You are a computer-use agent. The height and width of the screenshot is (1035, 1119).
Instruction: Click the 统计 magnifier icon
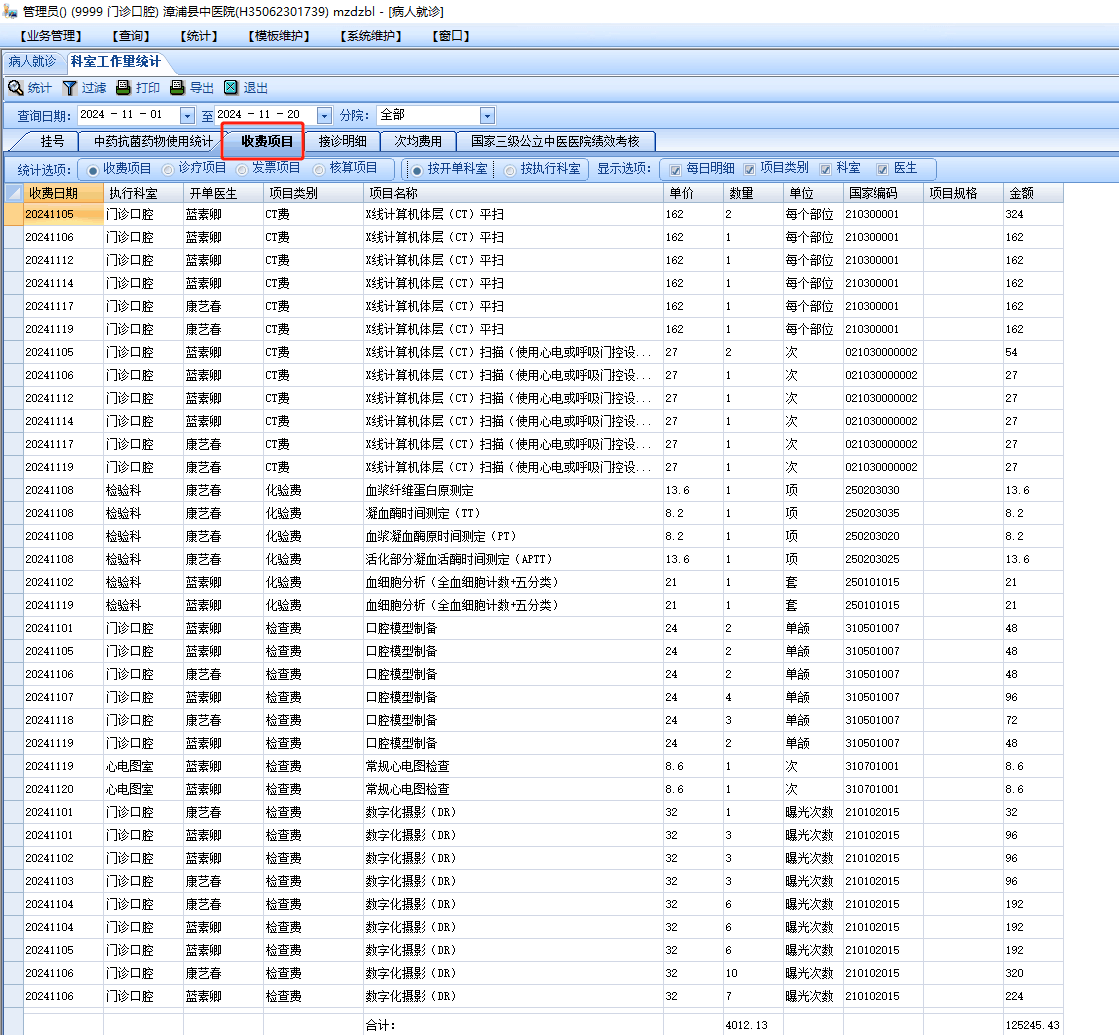point(15,88)
